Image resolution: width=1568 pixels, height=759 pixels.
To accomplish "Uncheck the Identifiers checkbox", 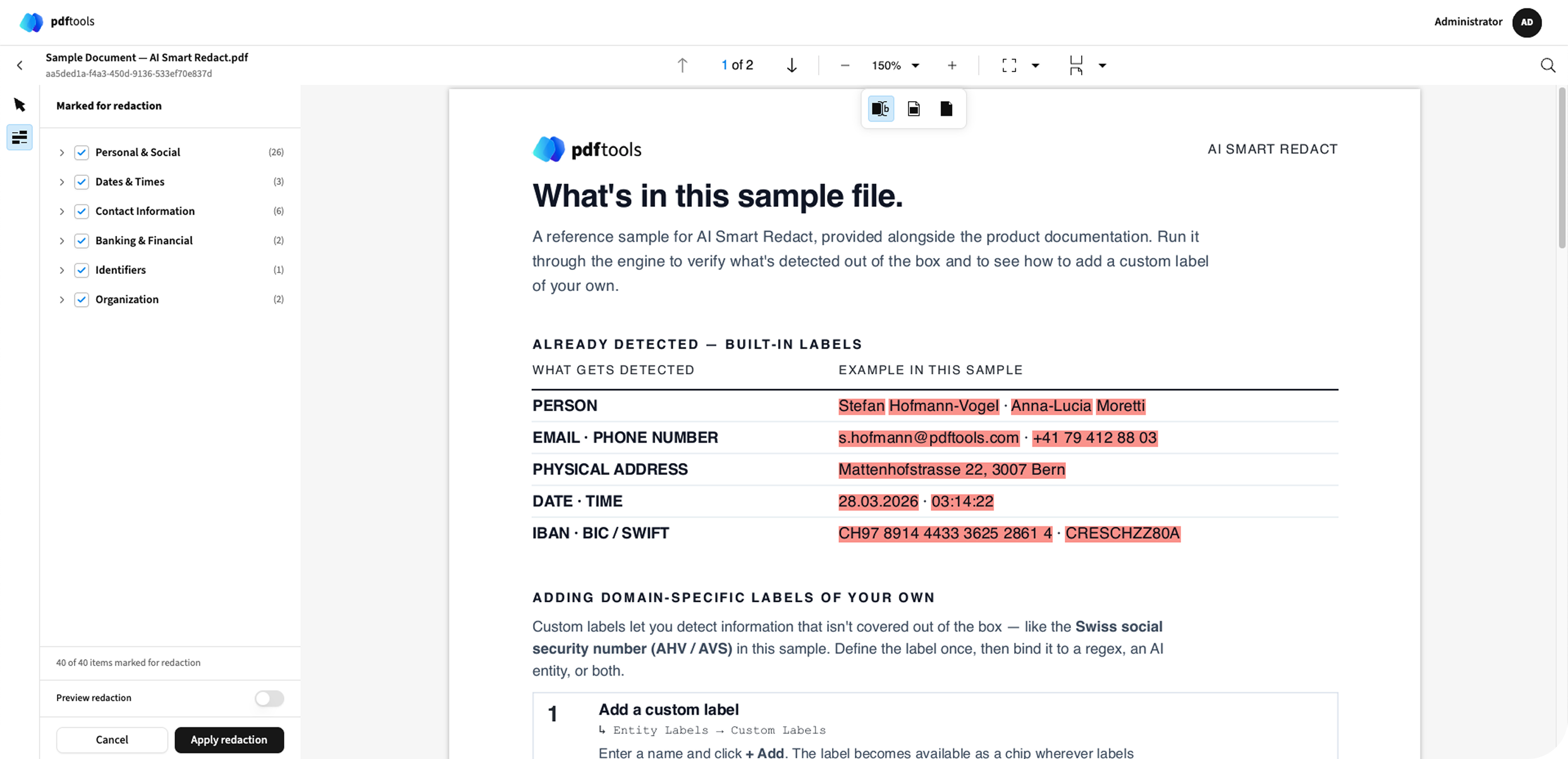I will pos(82,270).
